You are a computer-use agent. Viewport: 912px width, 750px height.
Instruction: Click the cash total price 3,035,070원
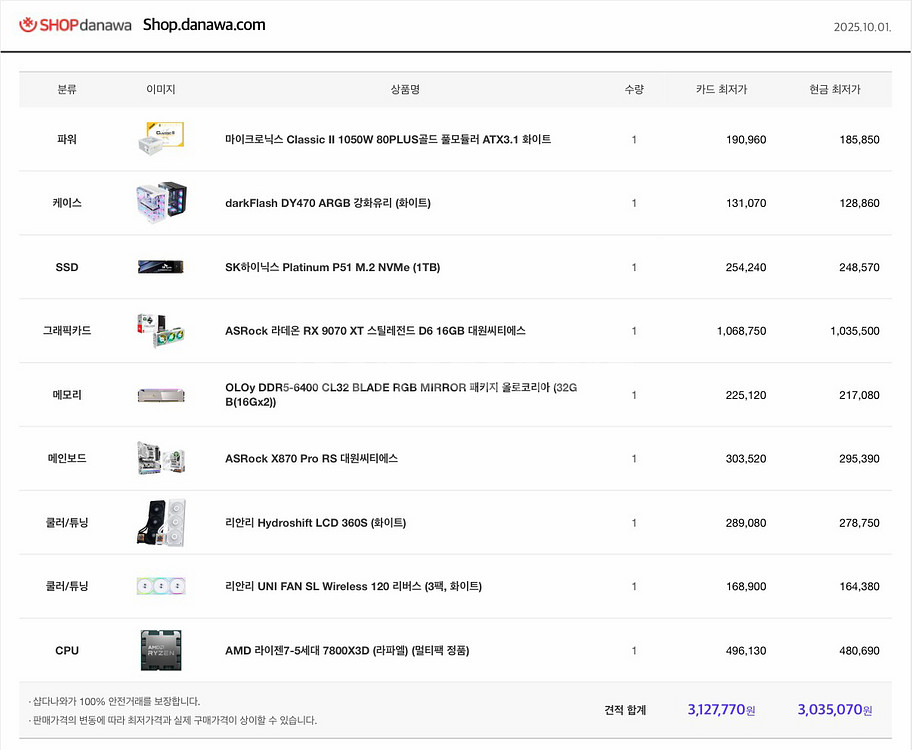coord(835,710)
